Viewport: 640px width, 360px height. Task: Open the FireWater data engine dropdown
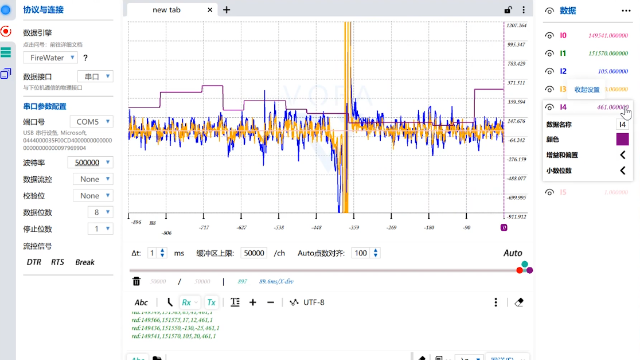50,58
